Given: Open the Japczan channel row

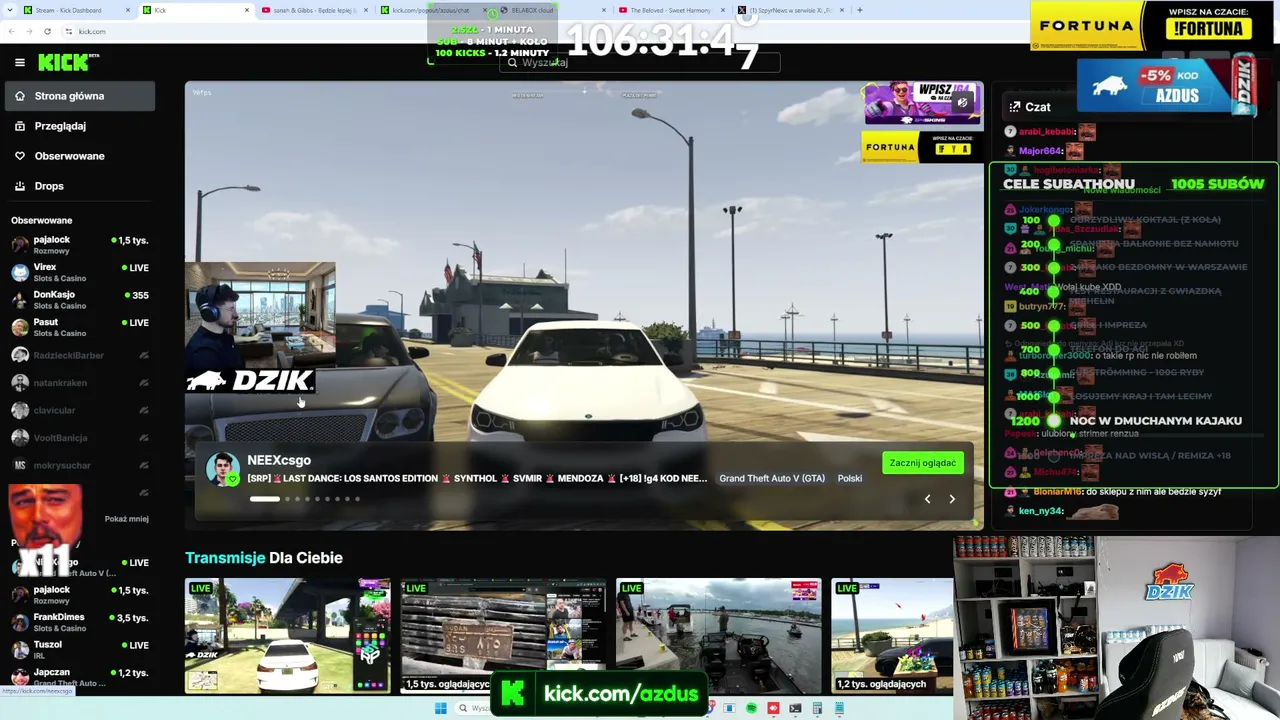Looking at the screenshot, I should [x=80, y=677].
